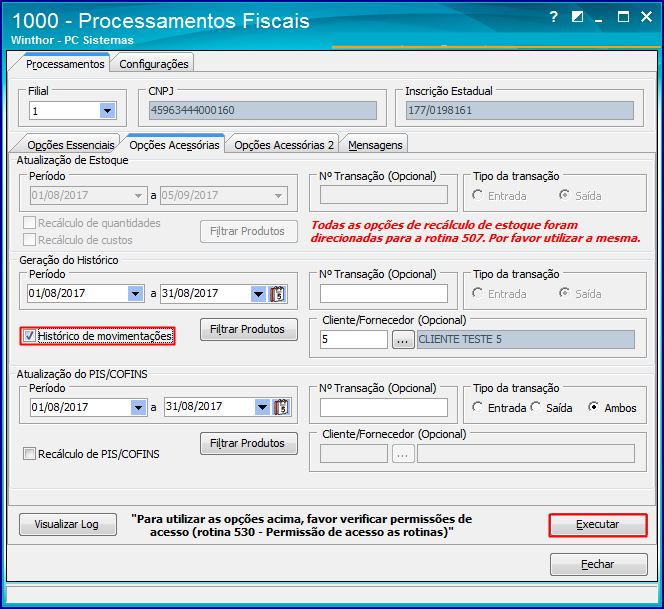Click PIS/COFINS Cliente/Fornecedor code field

(354, 454)
